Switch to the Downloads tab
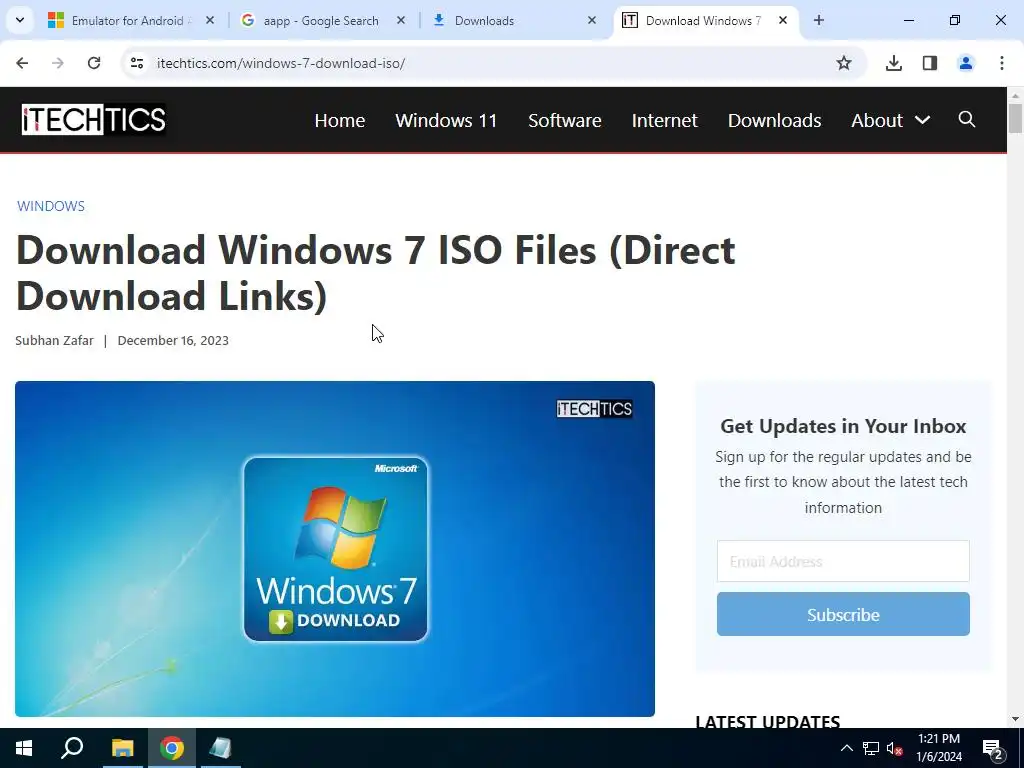The width and height of the screenshot is (1024, 768). (x=514, y=20)
